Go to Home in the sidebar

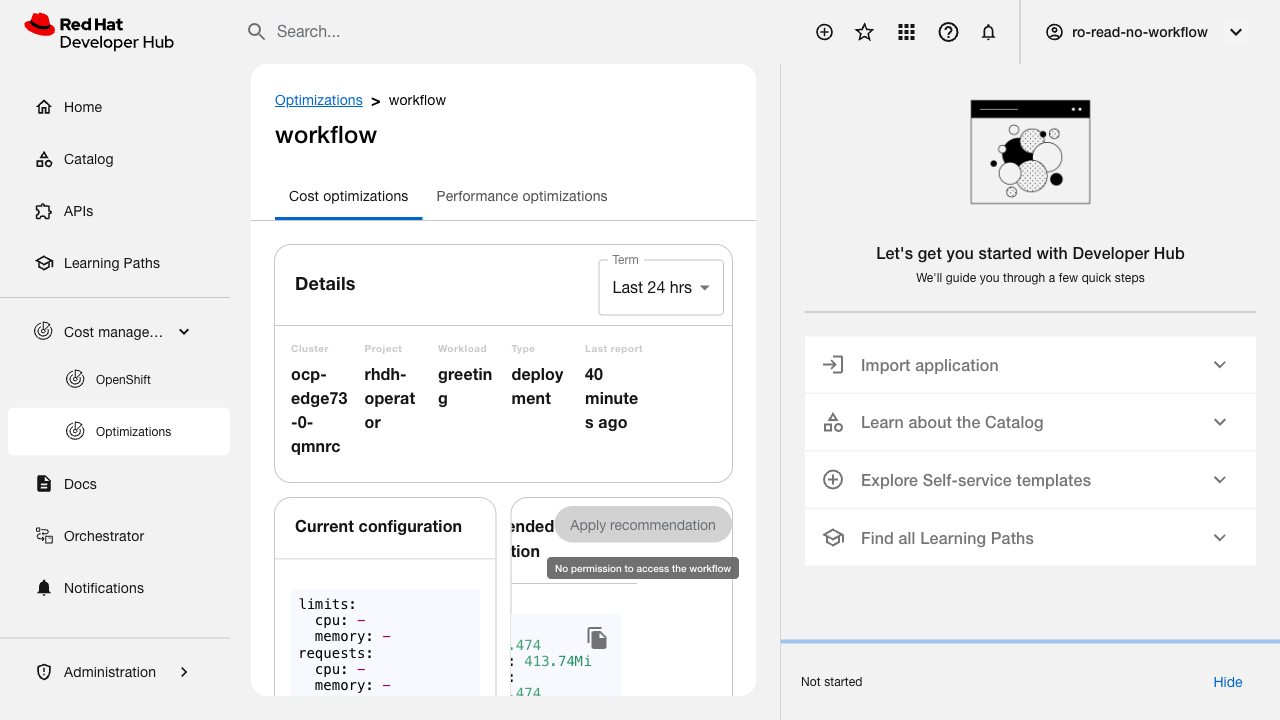tap(119, 107)
